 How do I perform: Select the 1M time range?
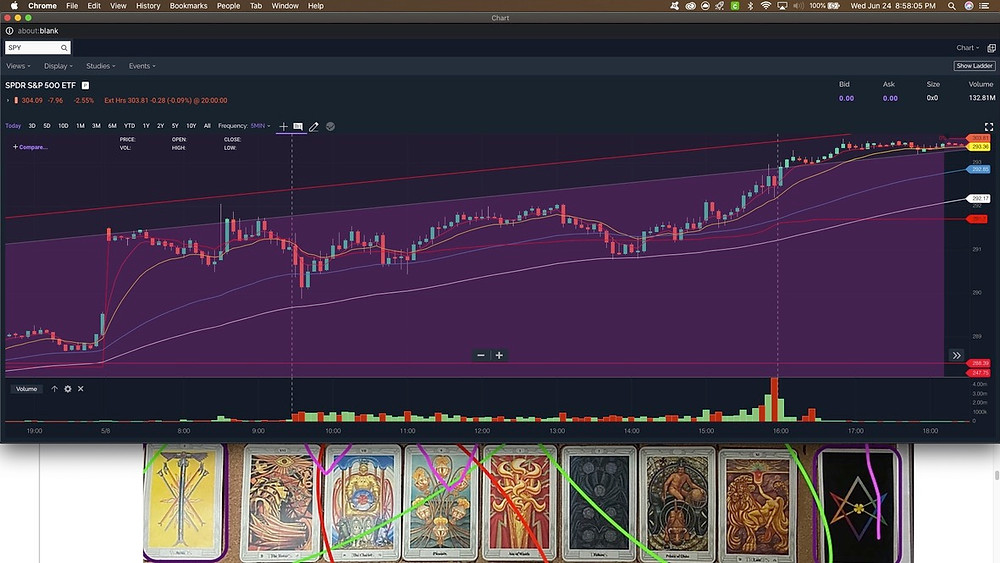(x=80, y=126)
